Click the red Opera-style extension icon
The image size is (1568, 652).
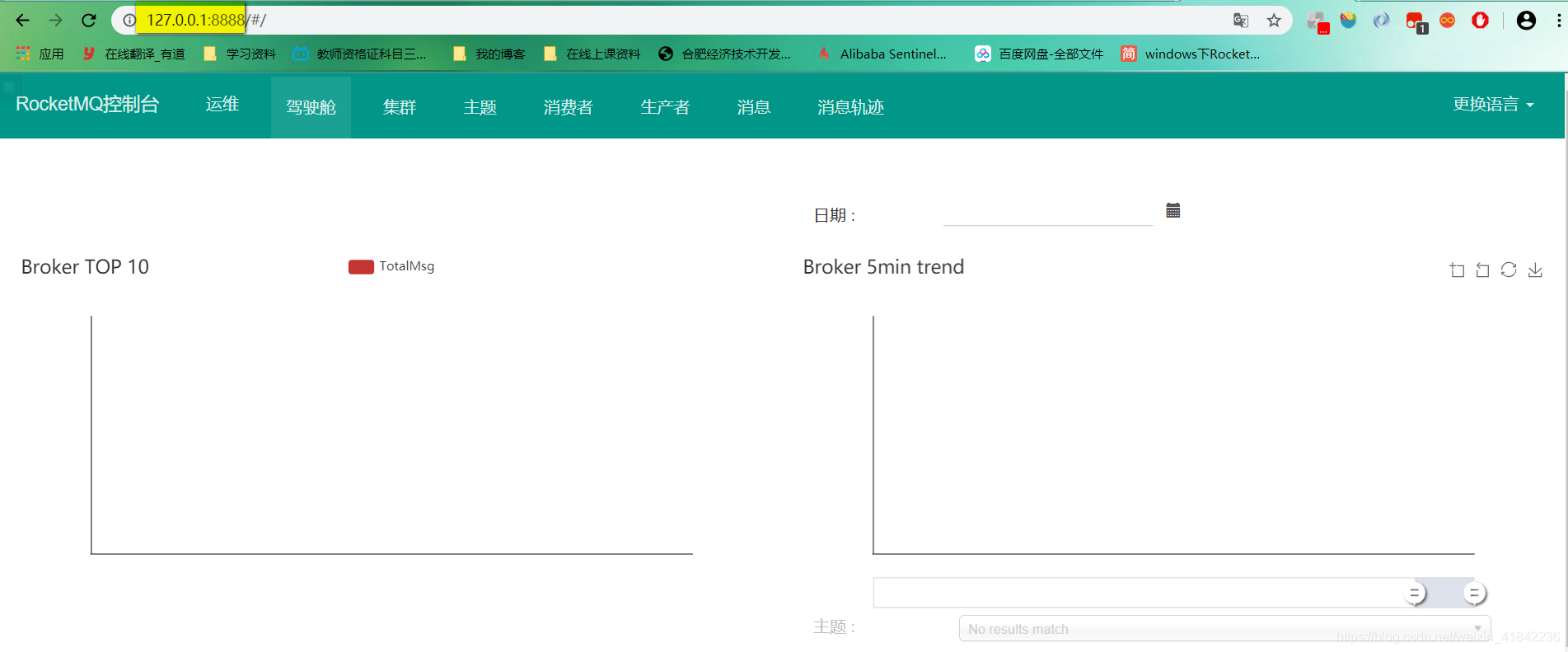(1481, 21)
